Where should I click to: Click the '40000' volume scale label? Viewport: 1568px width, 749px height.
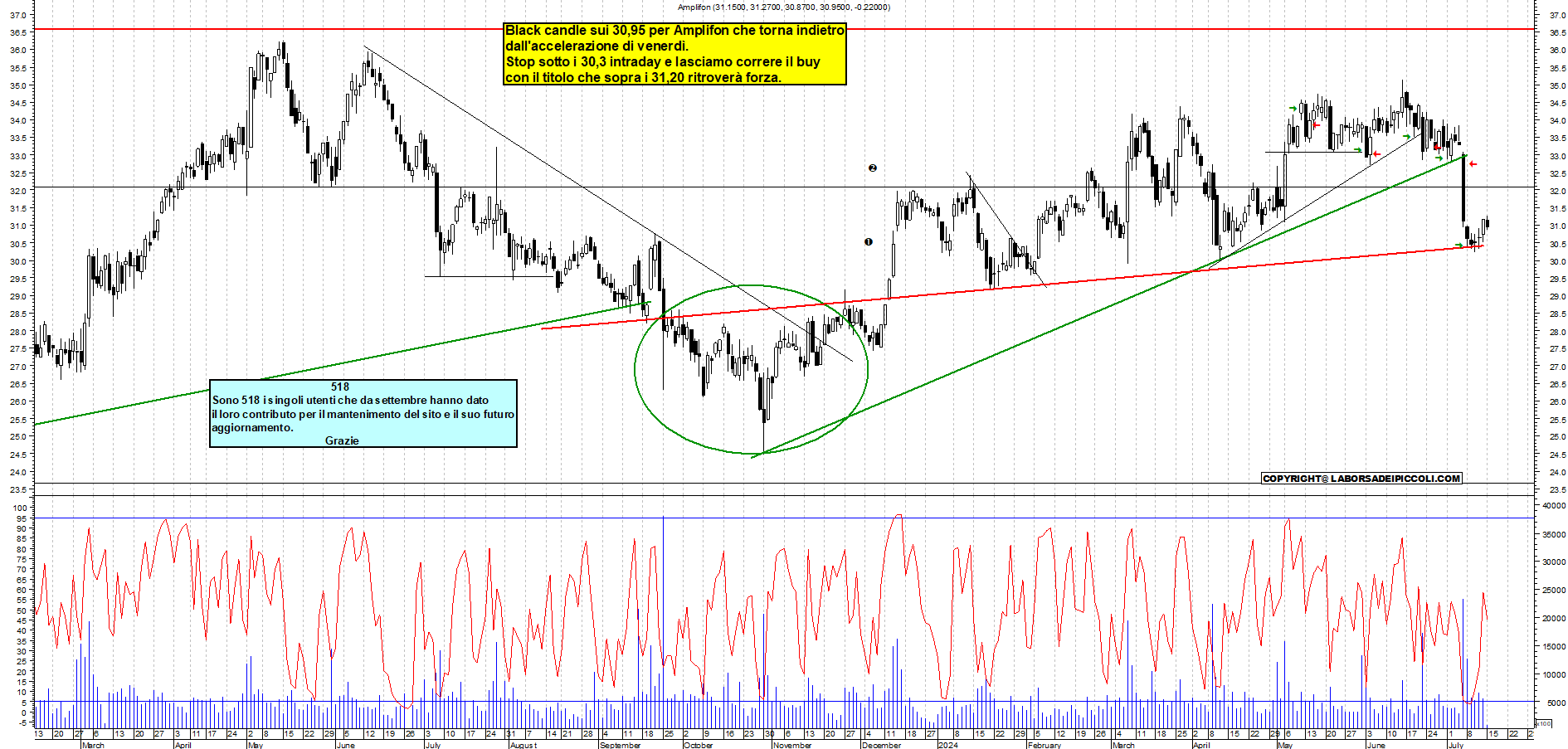tap(1554, 505)
